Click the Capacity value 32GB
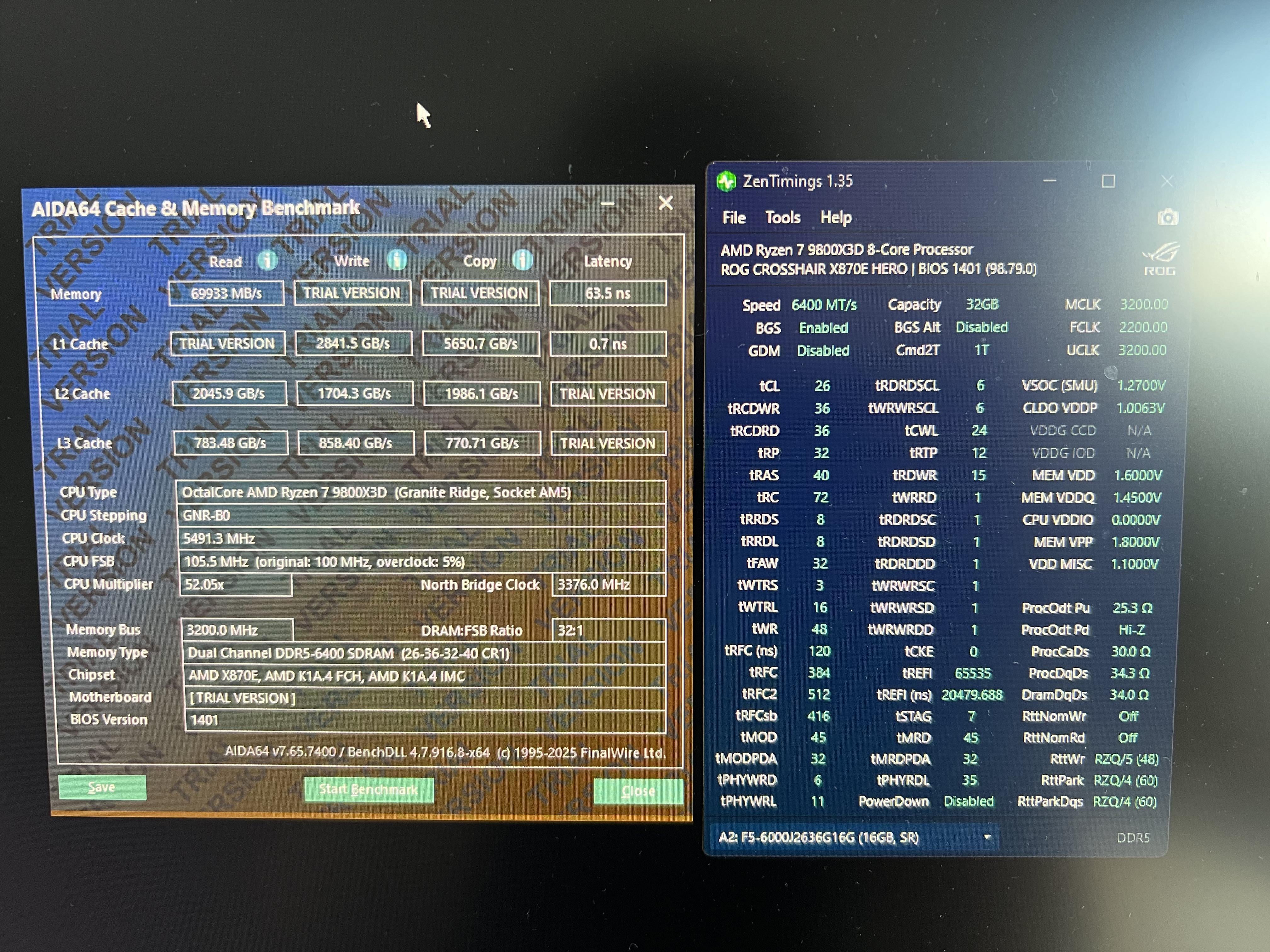This screenshot has width=1270, height=952. (x=982, y=304)
